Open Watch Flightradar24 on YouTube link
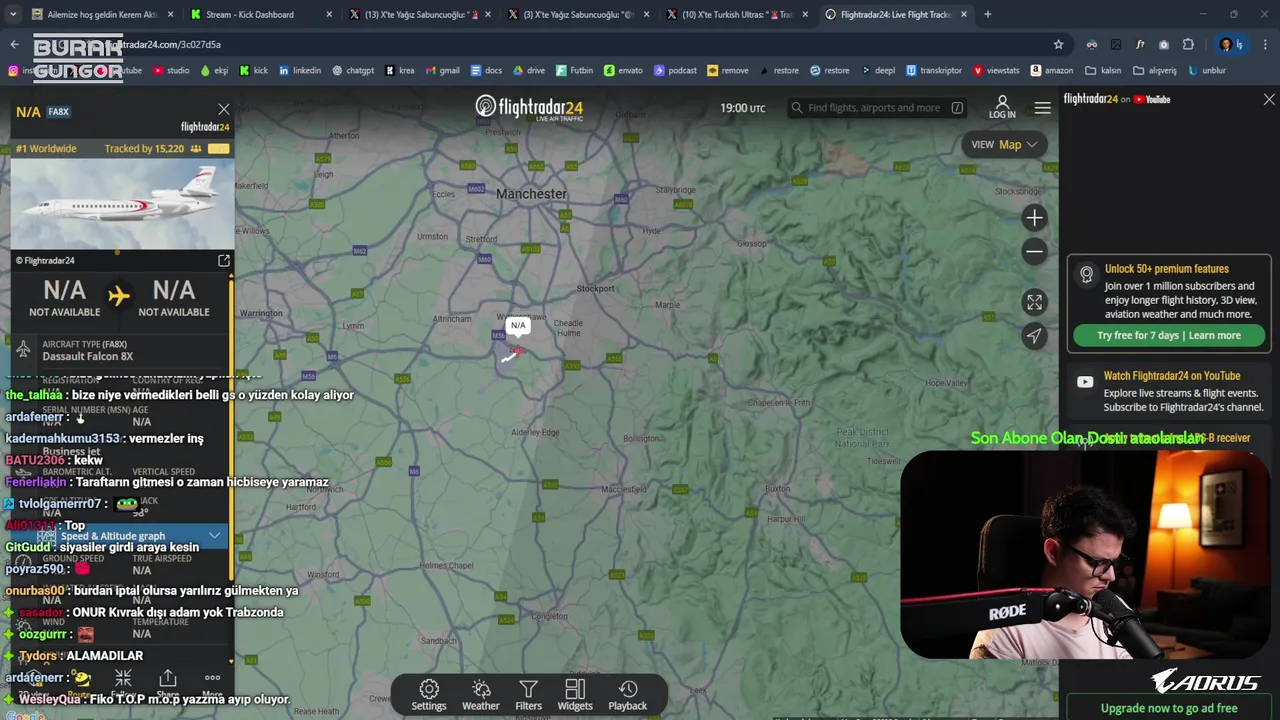This screenshot has height=720, width=1280. point(1172,376)
